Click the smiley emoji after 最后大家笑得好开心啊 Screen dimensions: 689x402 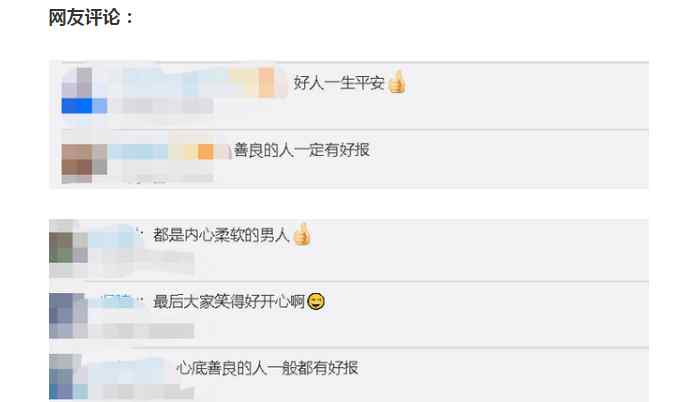click(316, 301)
